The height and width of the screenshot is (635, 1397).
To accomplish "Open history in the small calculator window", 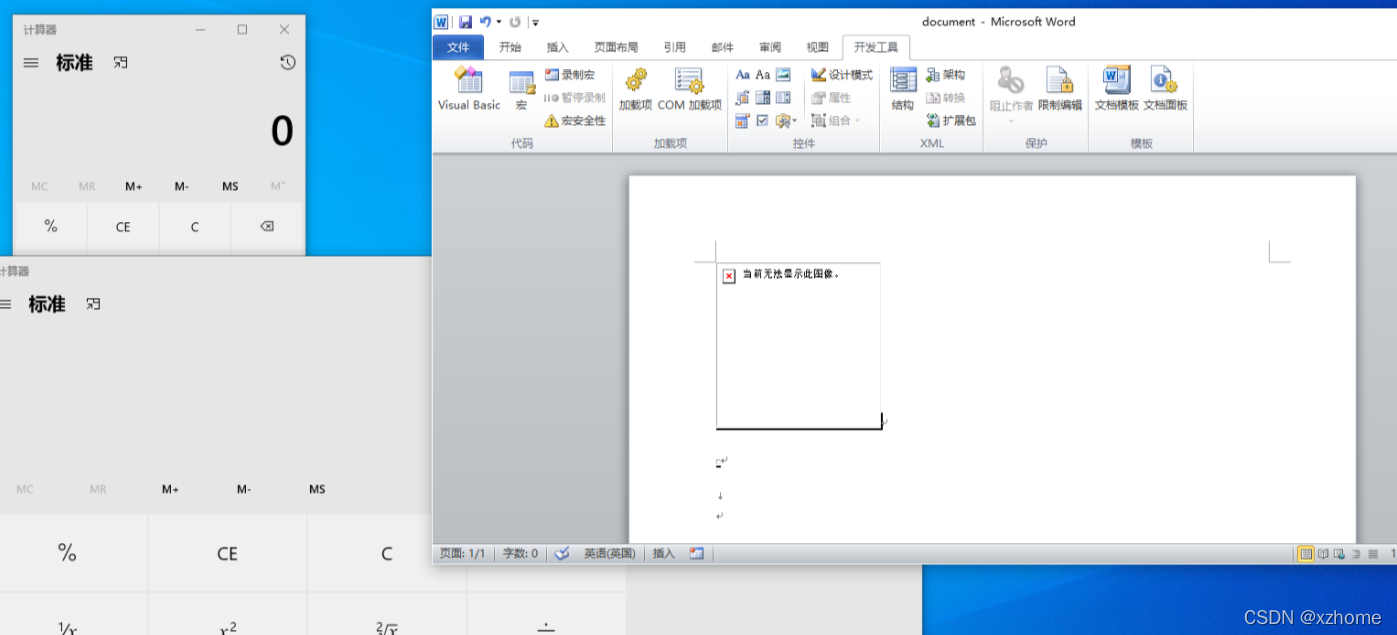I will pyautogui.click(x=287, y=62).
